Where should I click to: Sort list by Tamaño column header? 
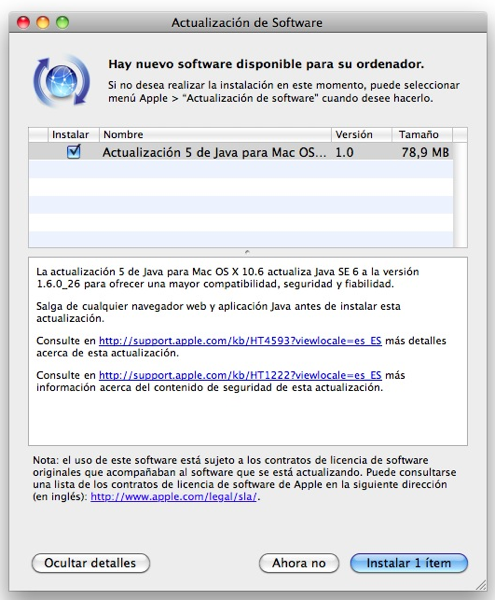tap(422, 135)
